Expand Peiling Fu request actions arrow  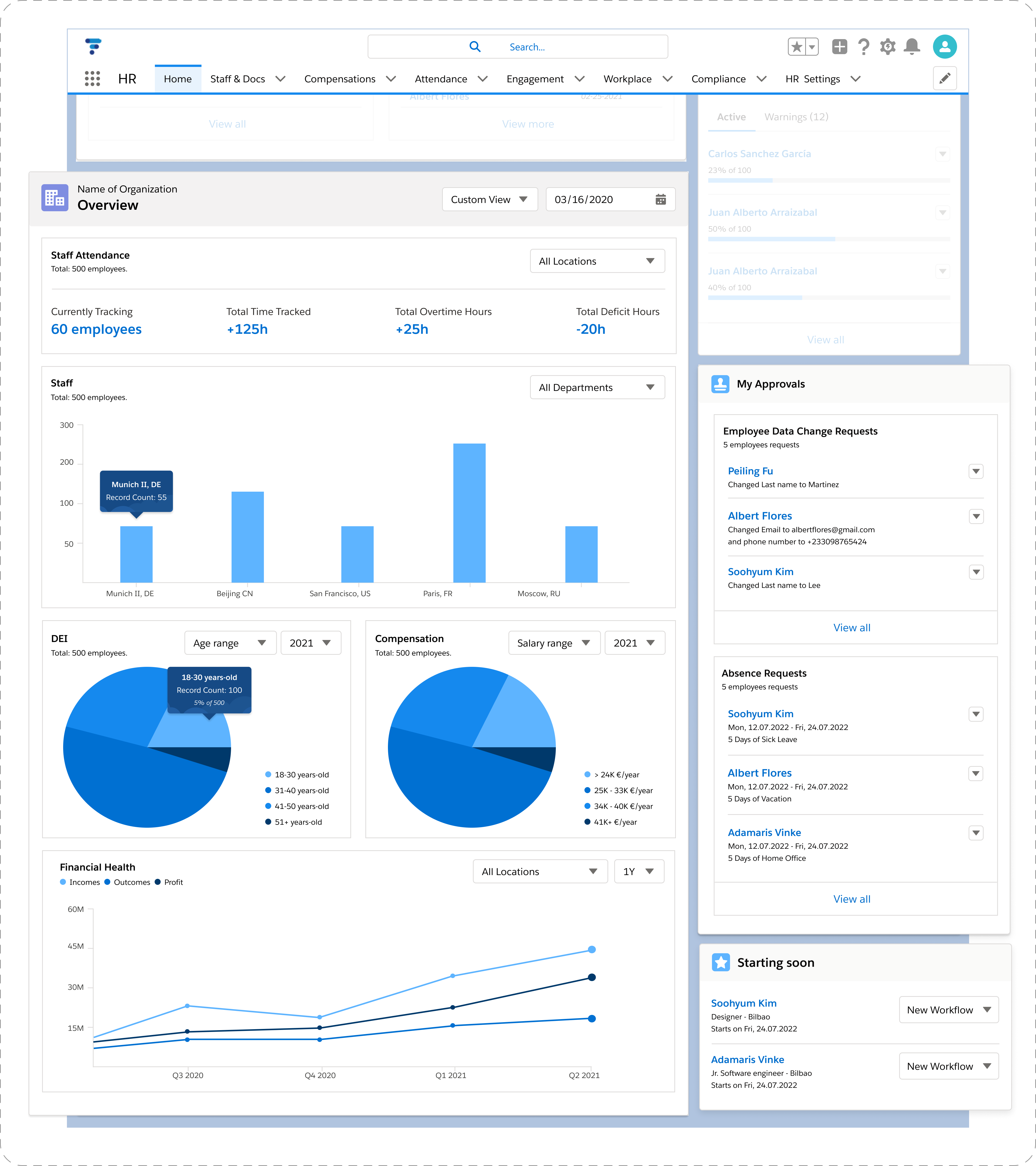pos(976,471)
